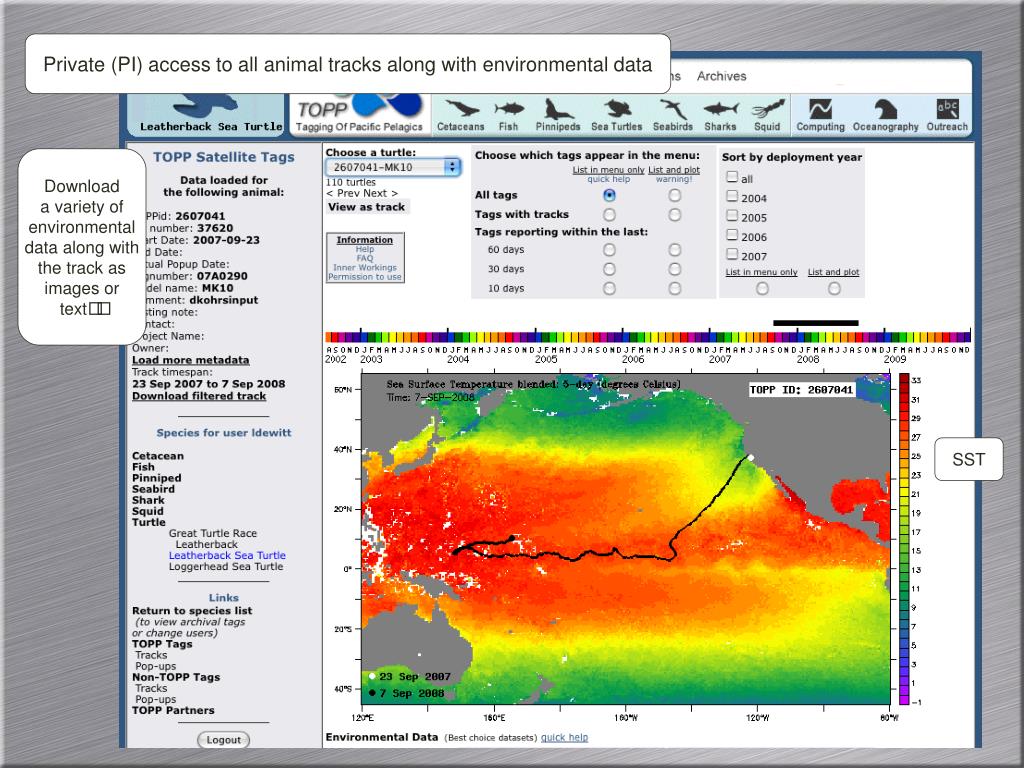The width and height of the screenshot is (1024, 768).
Task: Select Shark in the sidebar species list
Action: click(x=148, y=500)
